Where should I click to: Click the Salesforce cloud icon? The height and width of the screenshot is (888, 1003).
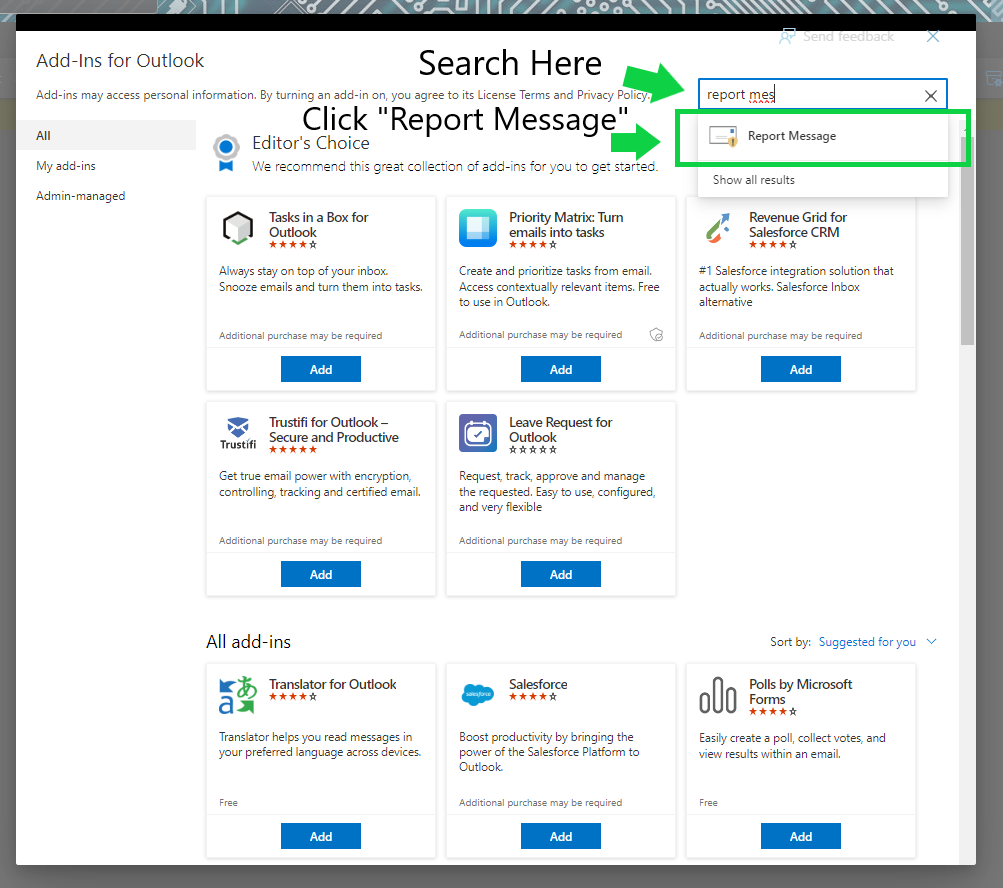pos(478,694)
